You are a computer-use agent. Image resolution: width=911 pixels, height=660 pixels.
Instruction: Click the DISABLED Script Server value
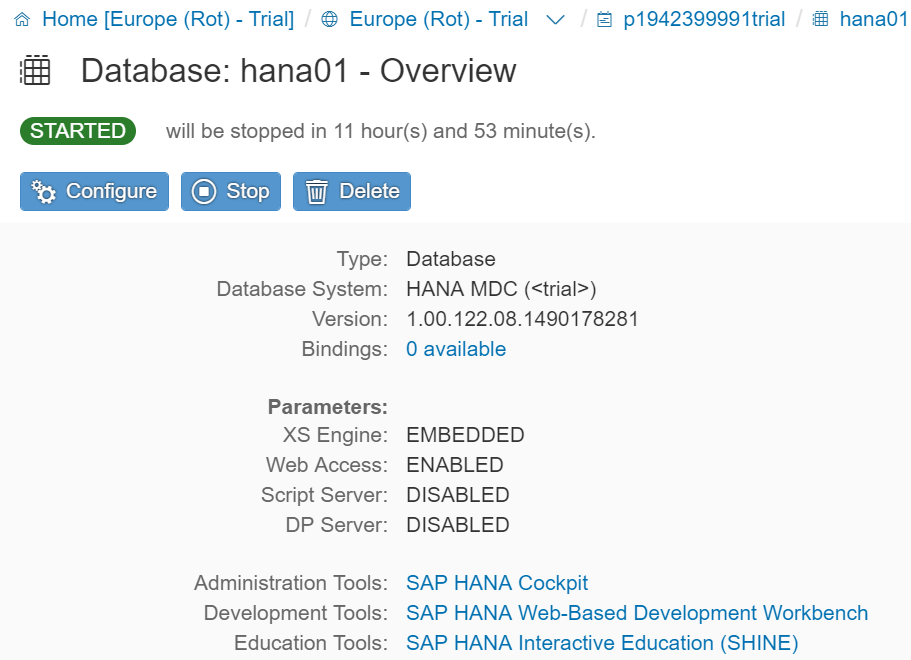(x=458, y=495)
